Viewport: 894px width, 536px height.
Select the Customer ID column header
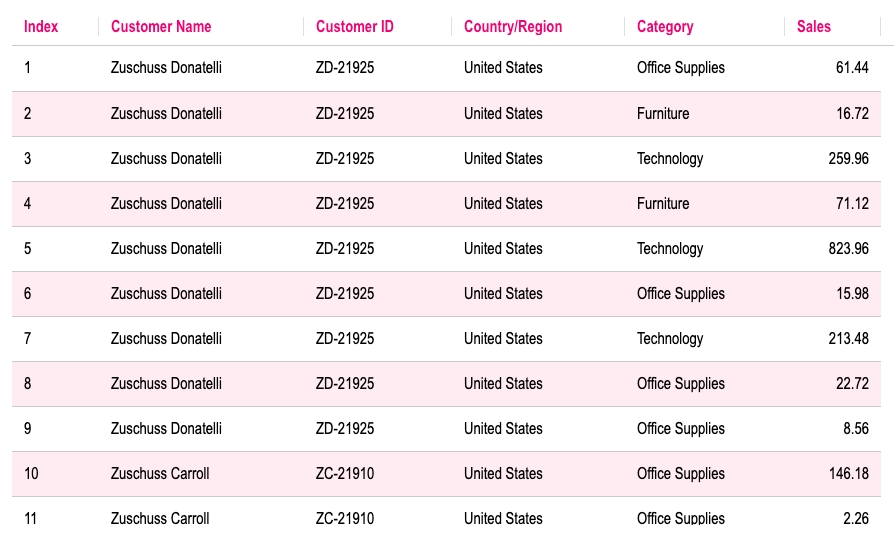(x=354, y=27)
